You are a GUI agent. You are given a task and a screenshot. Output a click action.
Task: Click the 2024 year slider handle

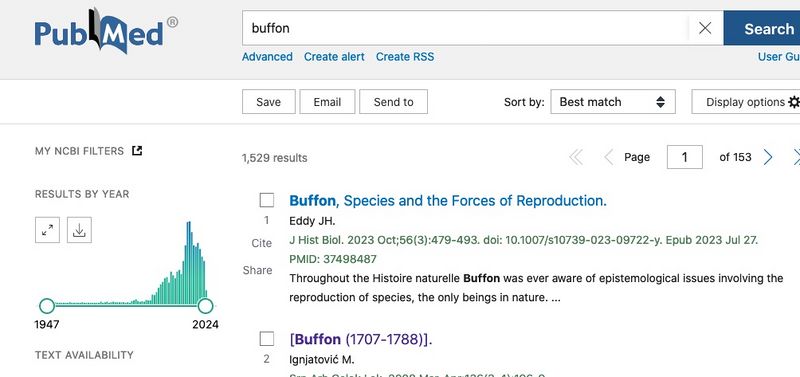coord(205,306)
